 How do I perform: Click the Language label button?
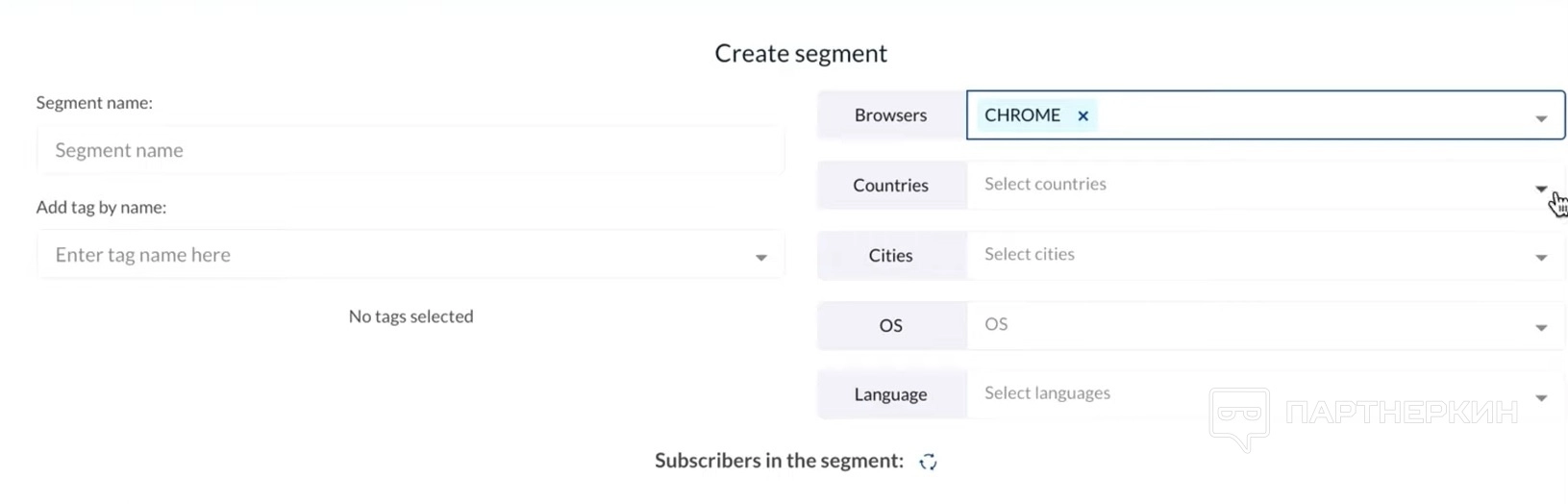891,395
